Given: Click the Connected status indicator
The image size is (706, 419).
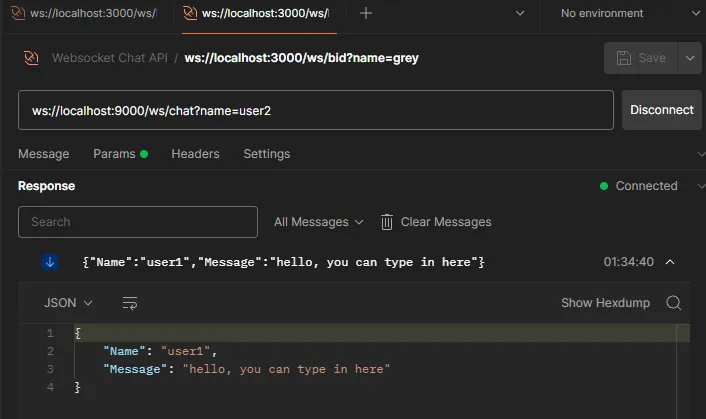Looking at the screenshot, I should tap(638, 186).
